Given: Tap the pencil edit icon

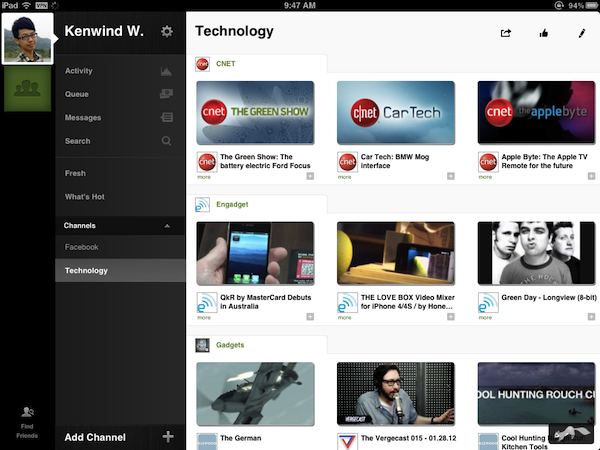Looking at the screenshot, I should tap(582, 33).
